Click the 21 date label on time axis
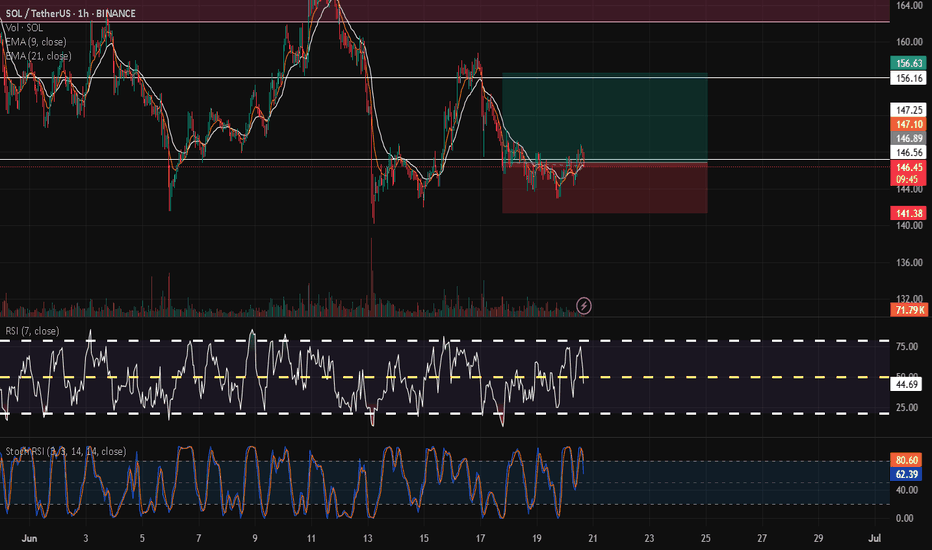 (x=593, y=538)
